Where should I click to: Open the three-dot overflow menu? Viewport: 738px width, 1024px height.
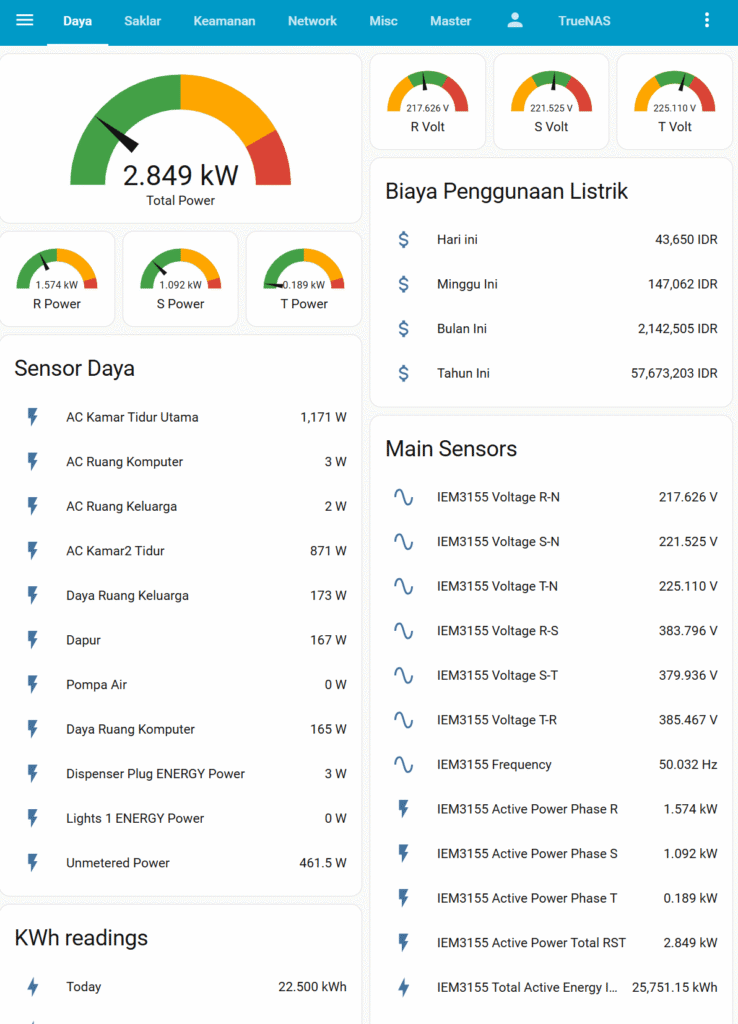coord(707,20)
